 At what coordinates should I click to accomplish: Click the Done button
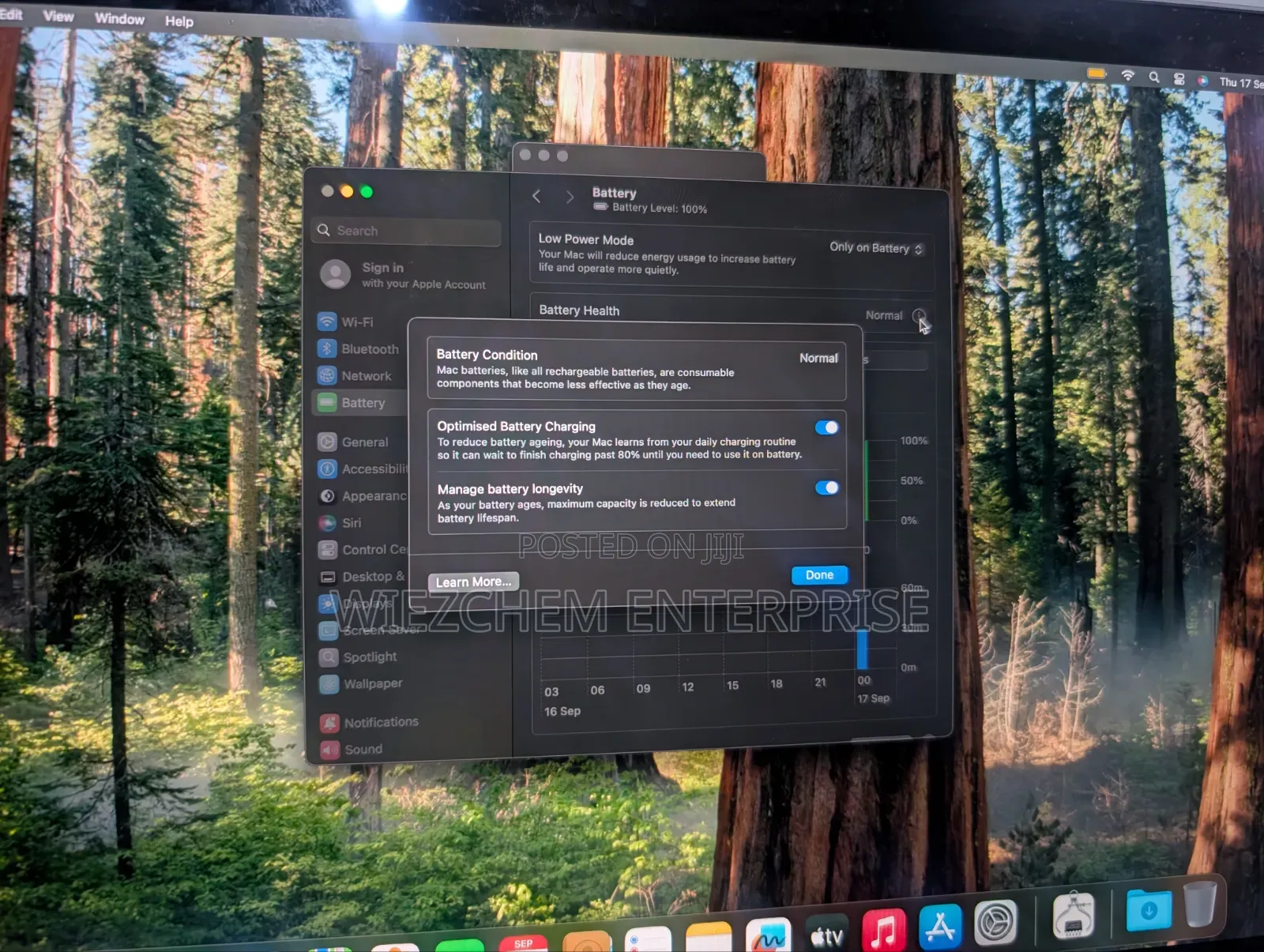click(x=820, y=575)
